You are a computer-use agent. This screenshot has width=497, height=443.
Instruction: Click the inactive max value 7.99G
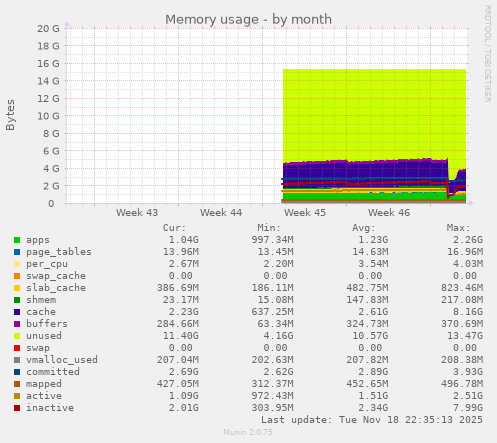[468, 408]
